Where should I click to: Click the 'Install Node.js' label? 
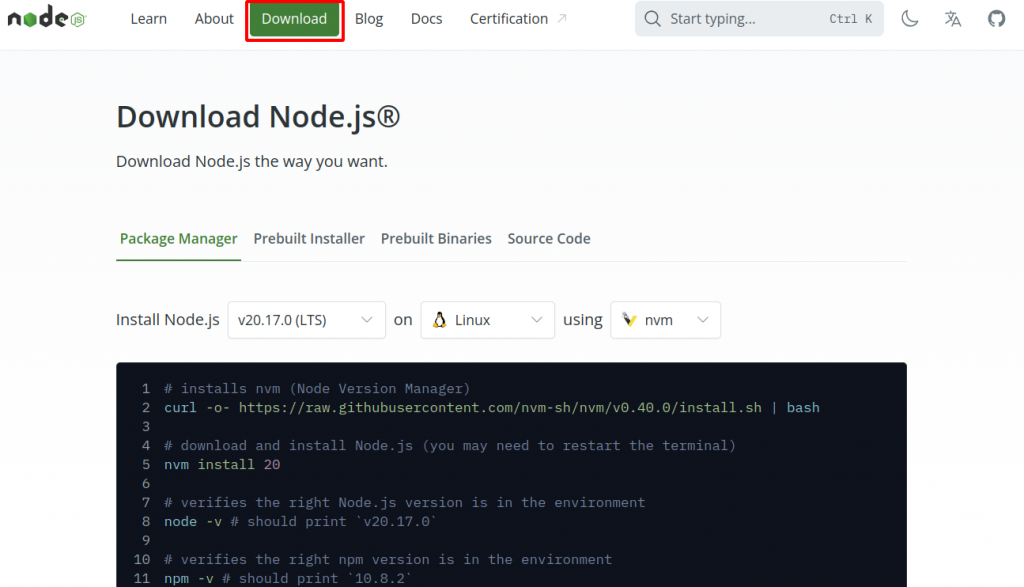[167, 320]
